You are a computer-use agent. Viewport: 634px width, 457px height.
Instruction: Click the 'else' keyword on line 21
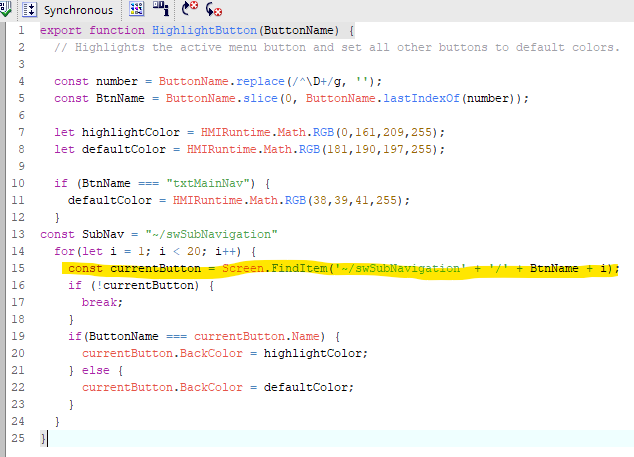coord(95,370)
